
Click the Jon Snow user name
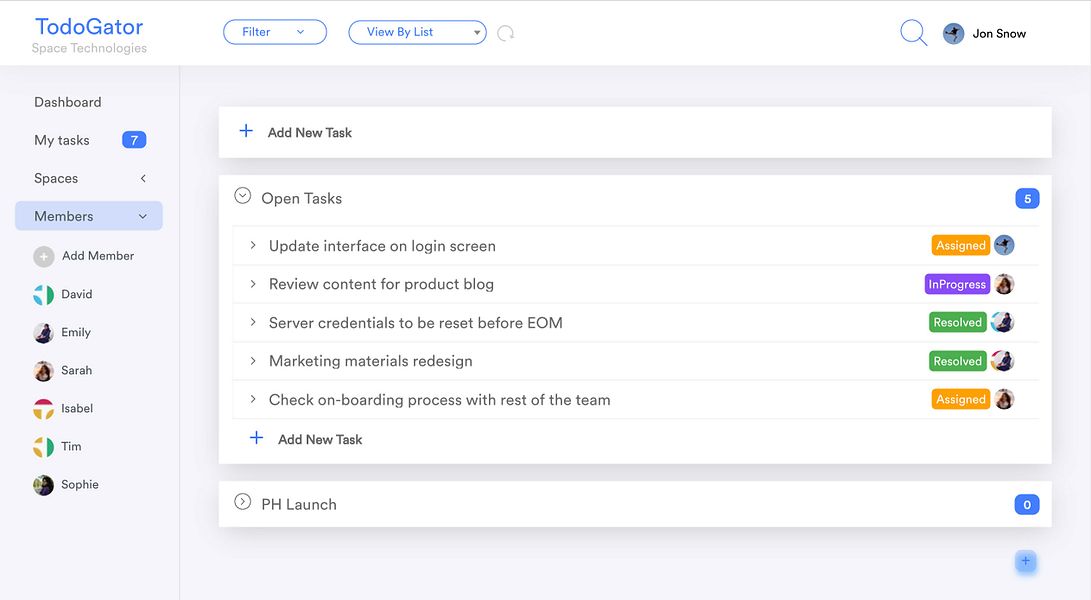pyautogui.click(x=999, y=33)
